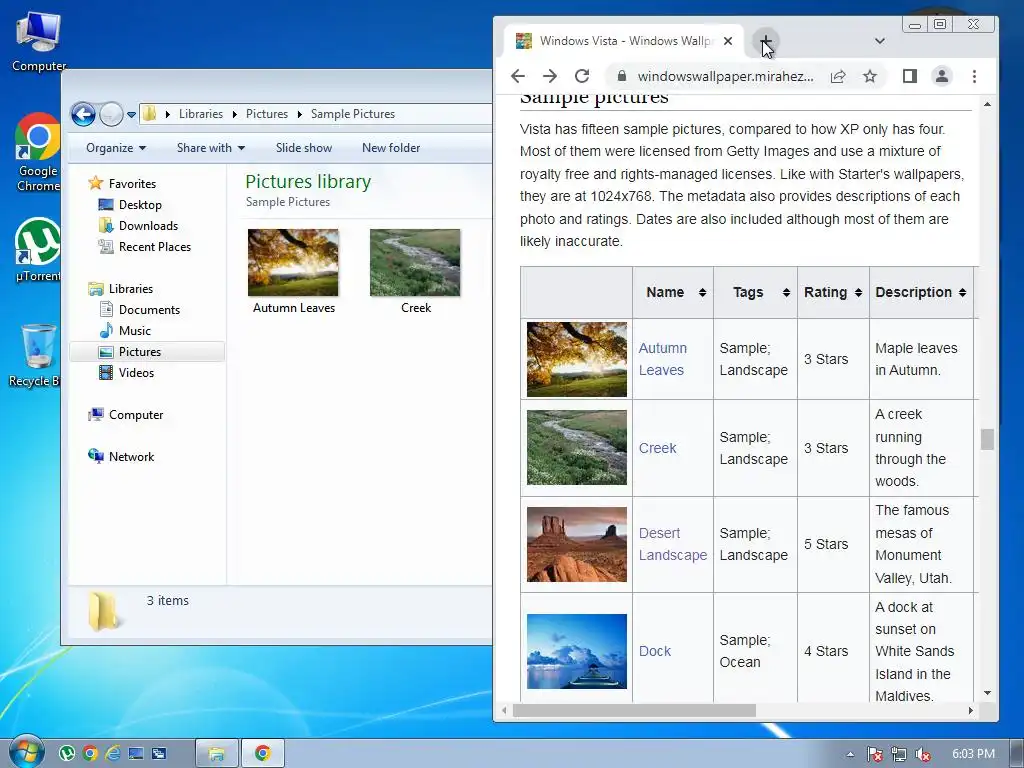Reload the Chrome page

(582, 76)
